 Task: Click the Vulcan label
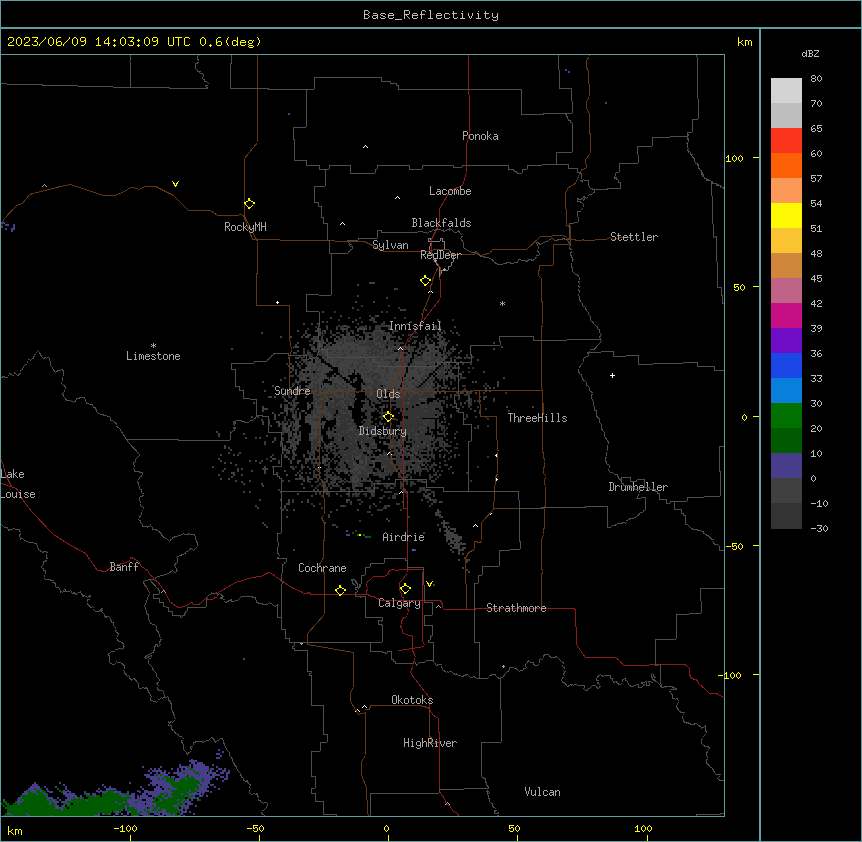click(x=543, y=792)
